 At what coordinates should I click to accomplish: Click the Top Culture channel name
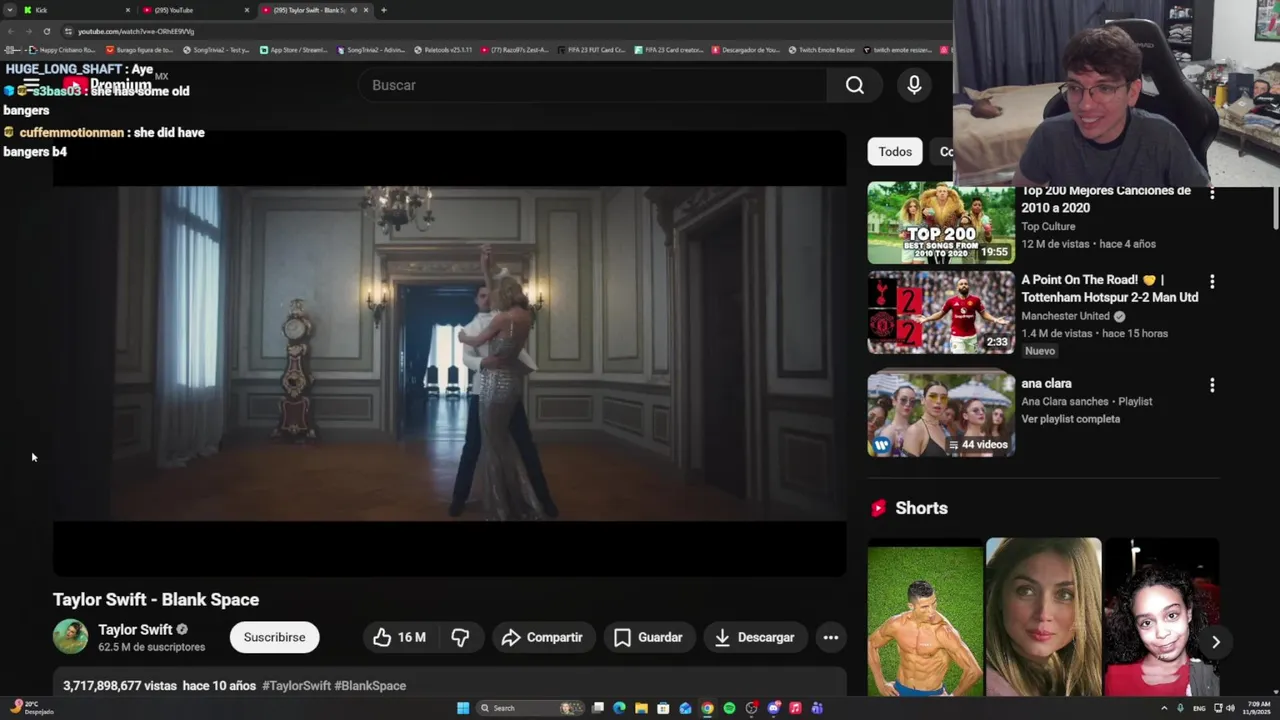pyautogui.click(x=1048, y=226)
